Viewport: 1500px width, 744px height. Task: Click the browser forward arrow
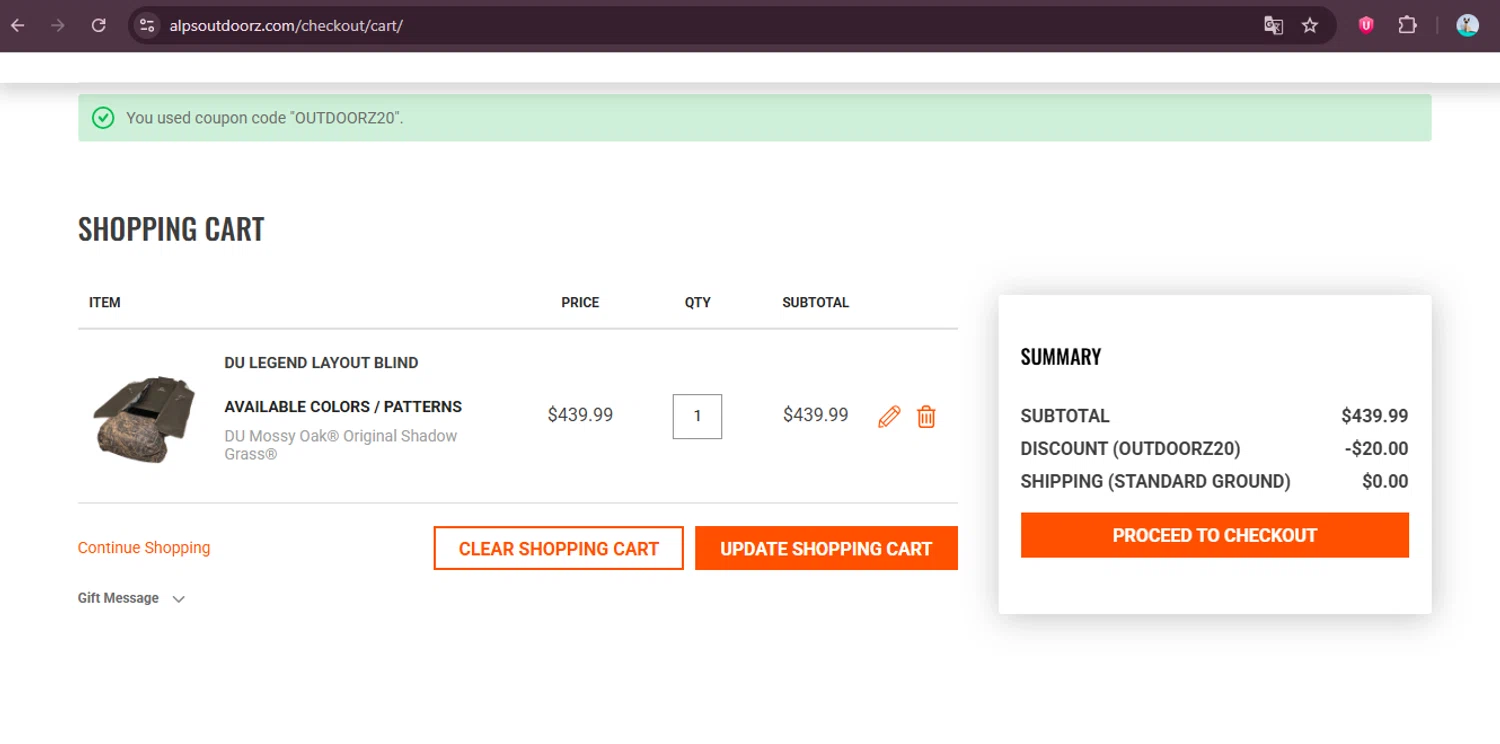click(x=58, y=25)
